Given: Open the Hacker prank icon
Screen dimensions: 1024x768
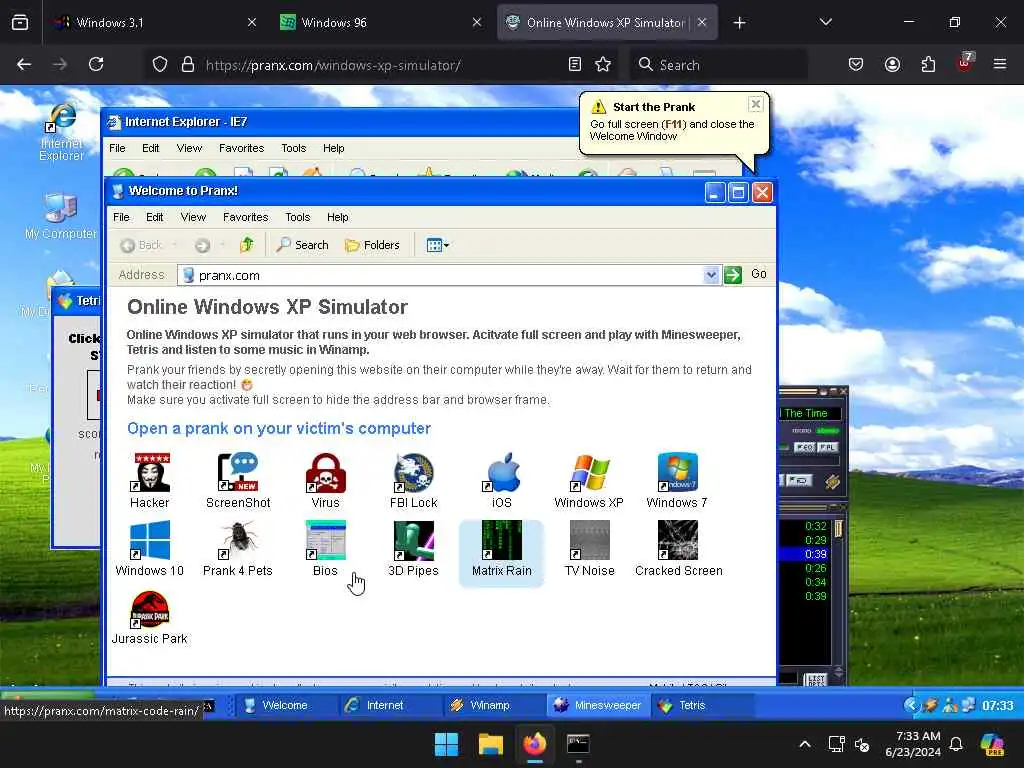Looking at the screenshot, I should (150, 481).
